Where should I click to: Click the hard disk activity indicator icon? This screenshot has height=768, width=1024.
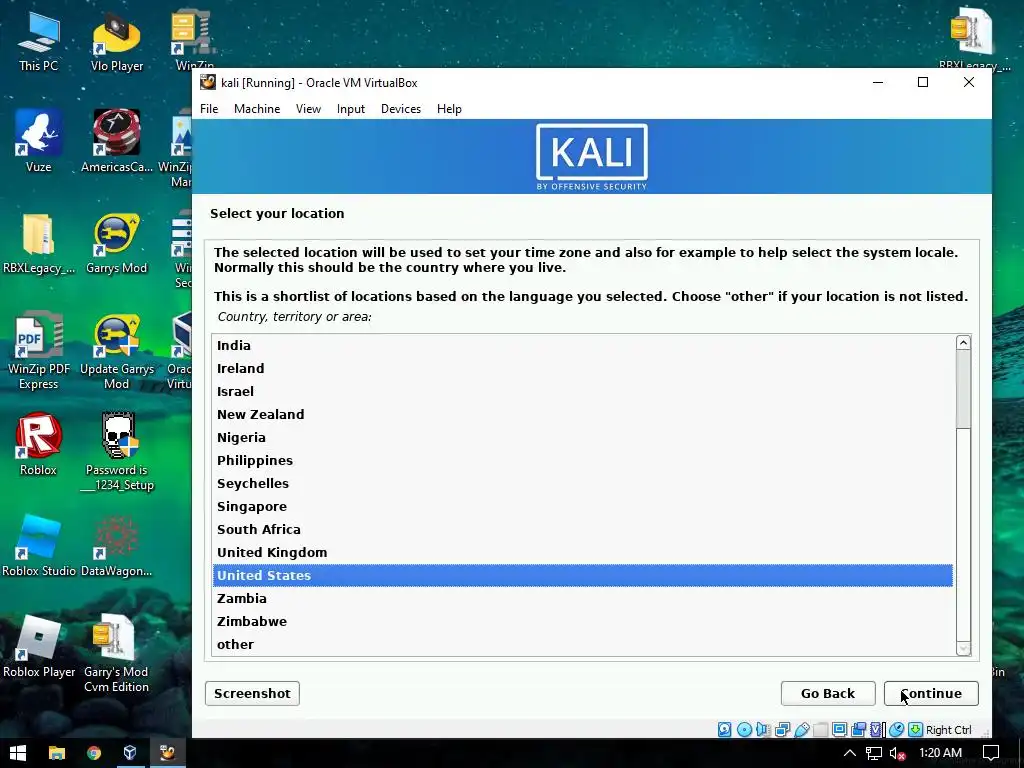(724, 729)
